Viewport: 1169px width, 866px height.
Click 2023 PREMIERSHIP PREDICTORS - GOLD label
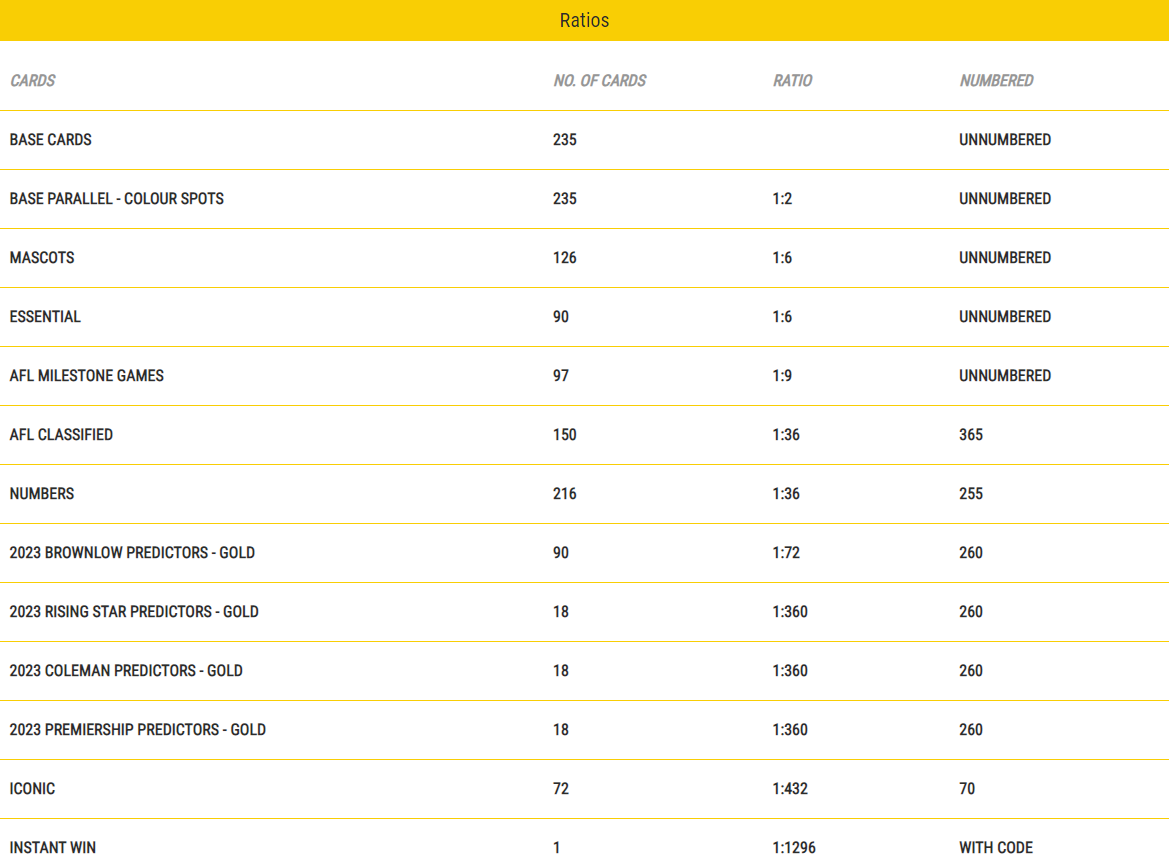(138, 729)
